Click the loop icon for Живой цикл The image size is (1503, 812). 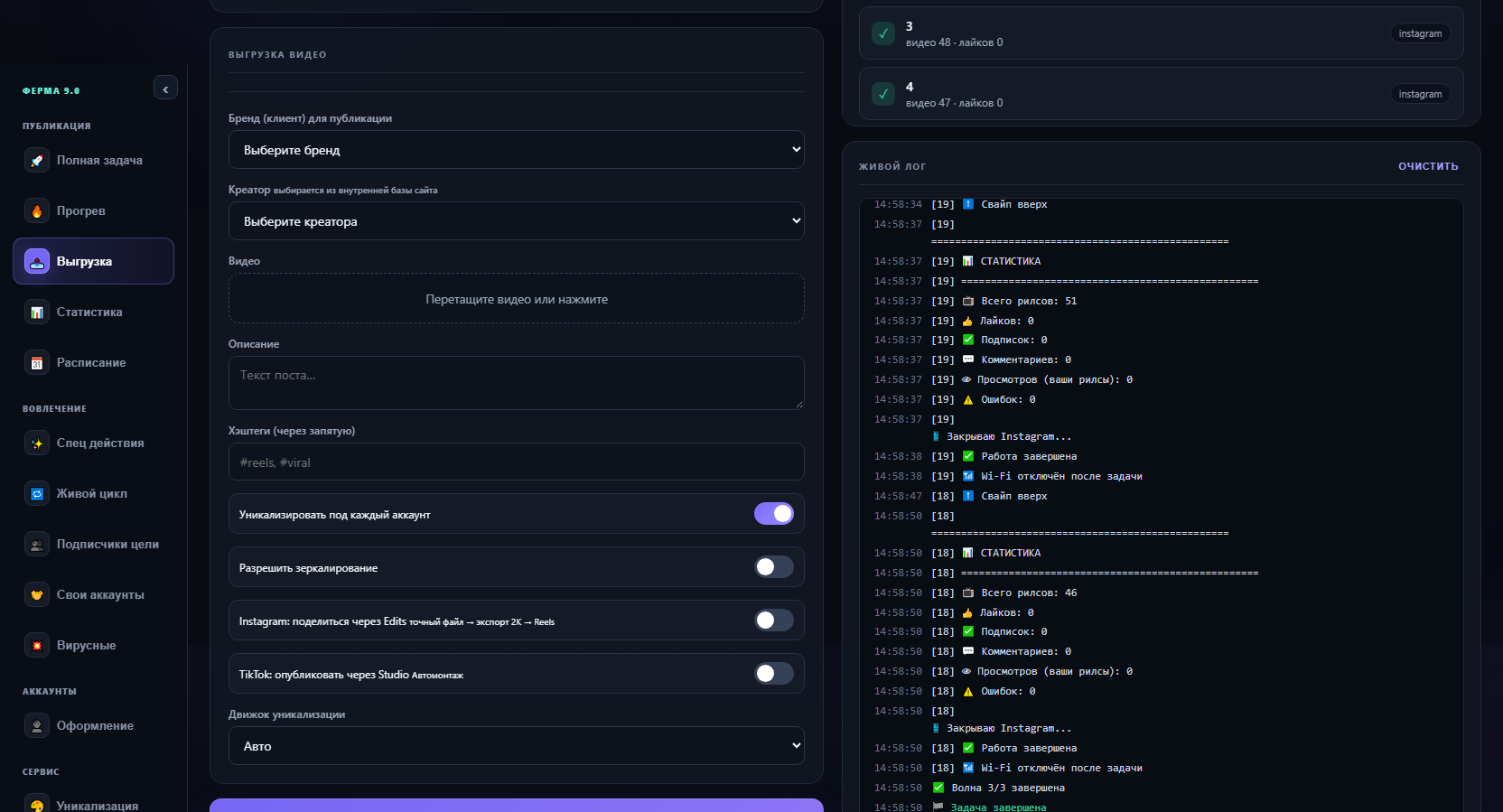37,494
